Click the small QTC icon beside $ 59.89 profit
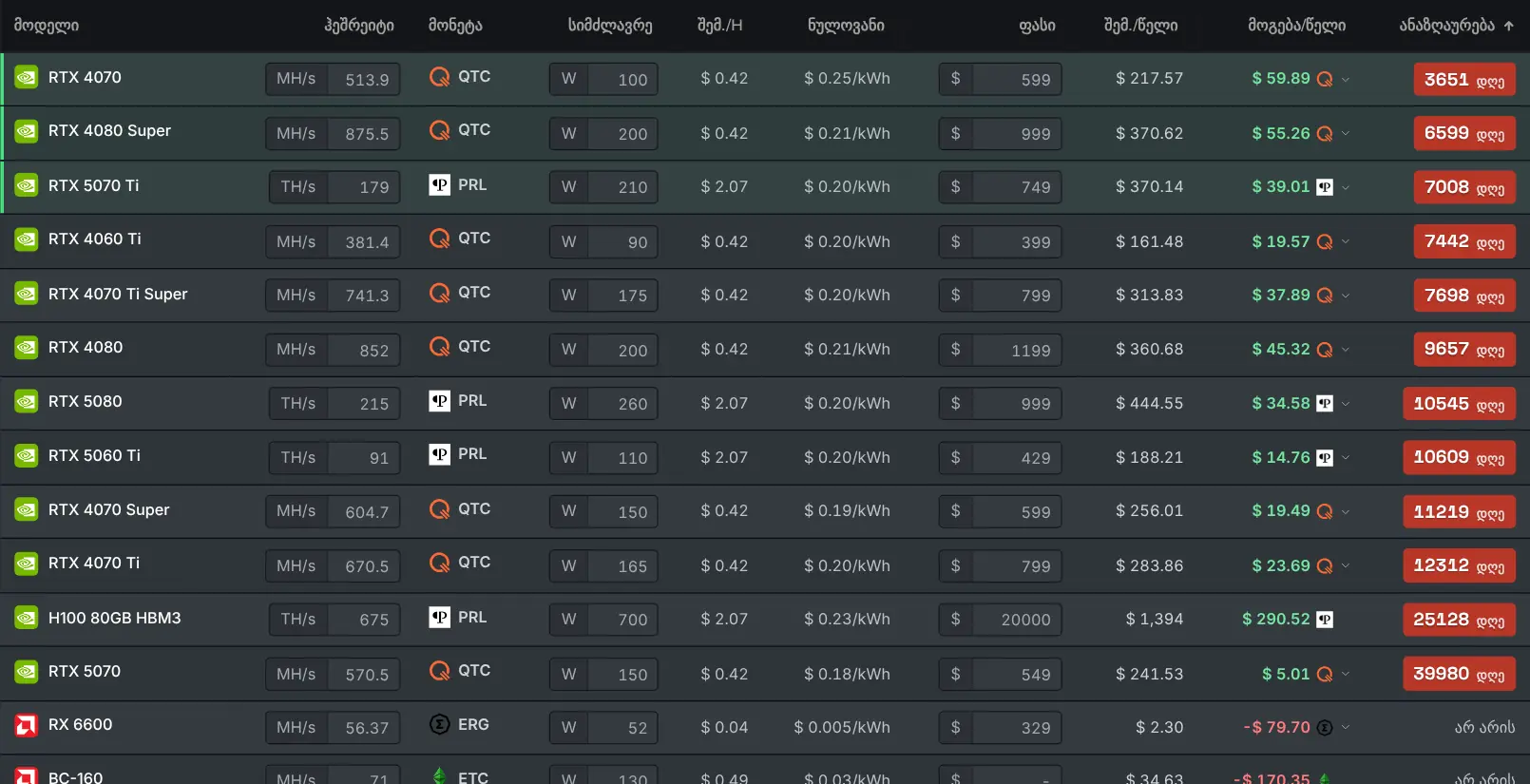Viewport: 1530px width, 784px height. 1325,79
